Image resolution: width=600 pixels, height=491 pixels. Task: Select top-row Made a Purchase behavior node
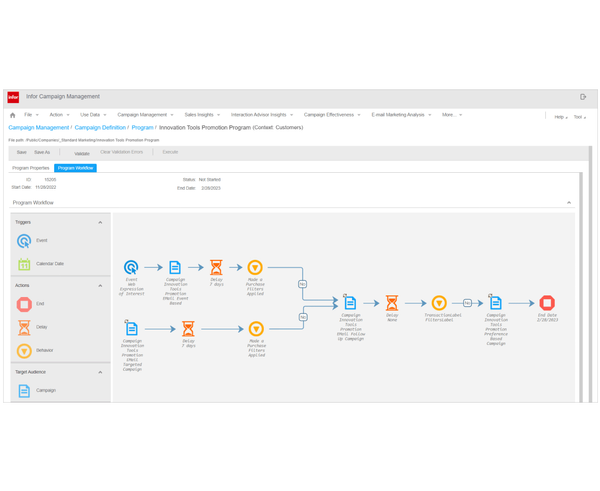click(255, 267)
